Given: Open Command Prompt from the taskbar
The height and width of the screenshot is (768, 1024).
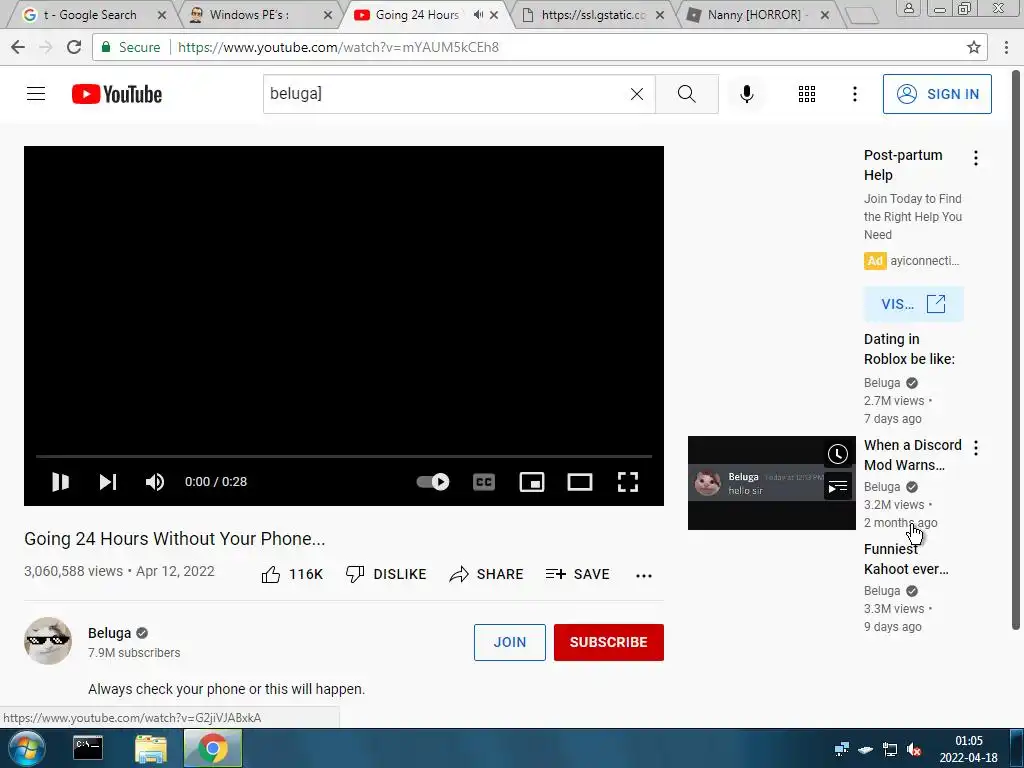Looking at the screenshot, I should pyautogui.click(x=88, y=748).
